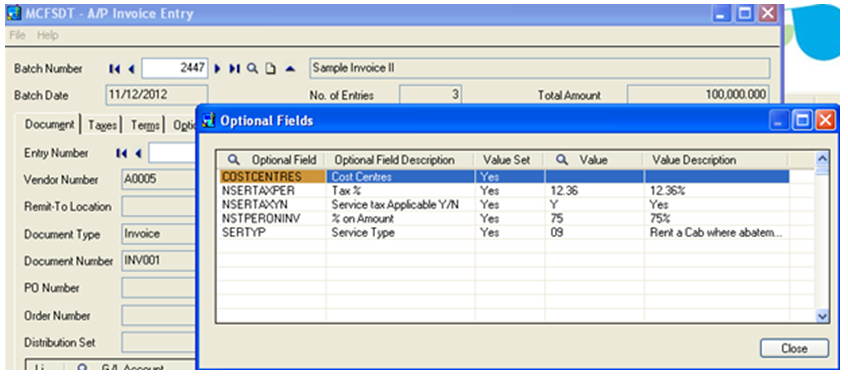Select the NSERTAXYN optional field cell

272,205
